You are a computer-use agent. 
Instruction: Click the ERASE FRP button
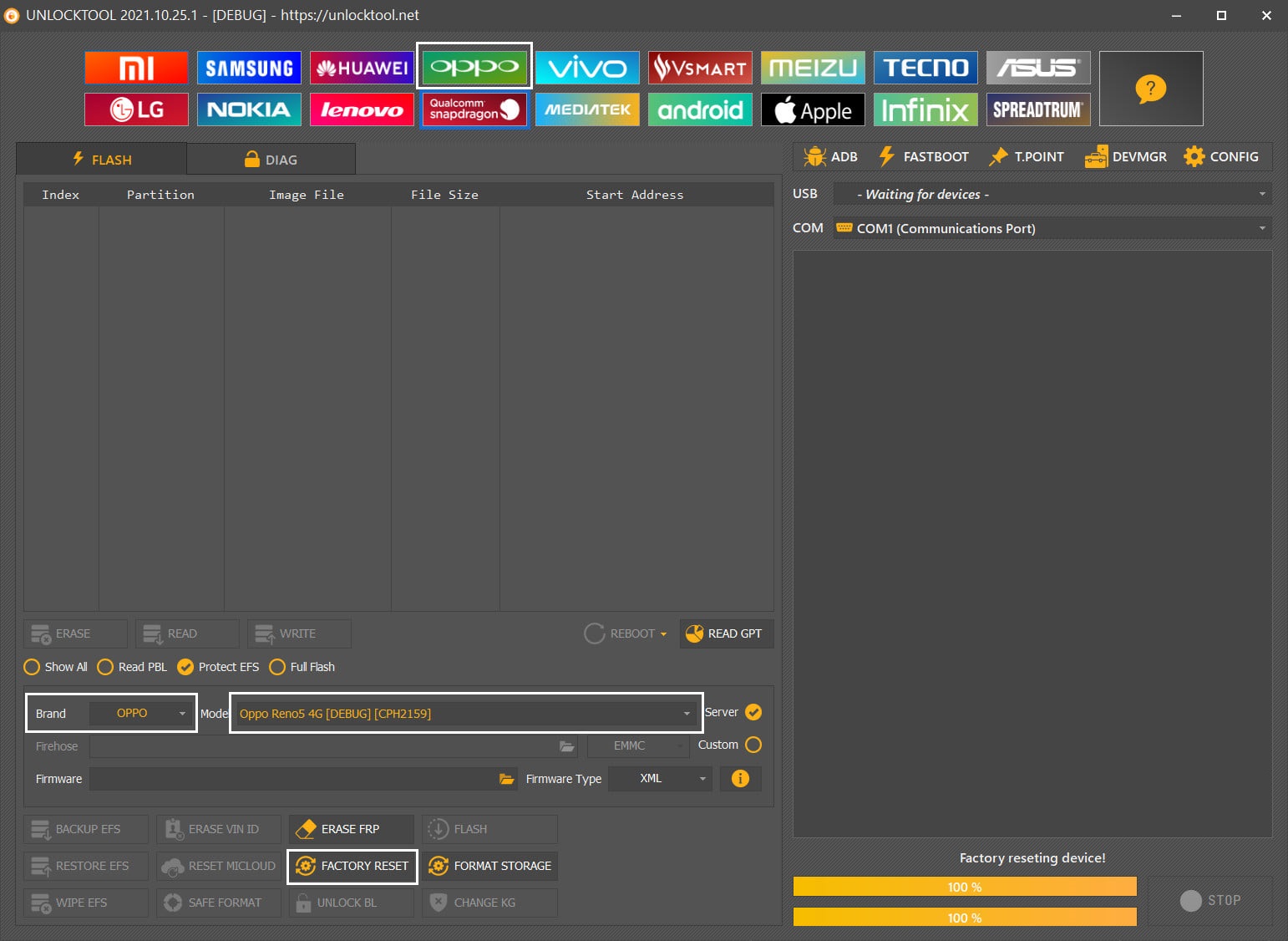[x=352, y=829]
